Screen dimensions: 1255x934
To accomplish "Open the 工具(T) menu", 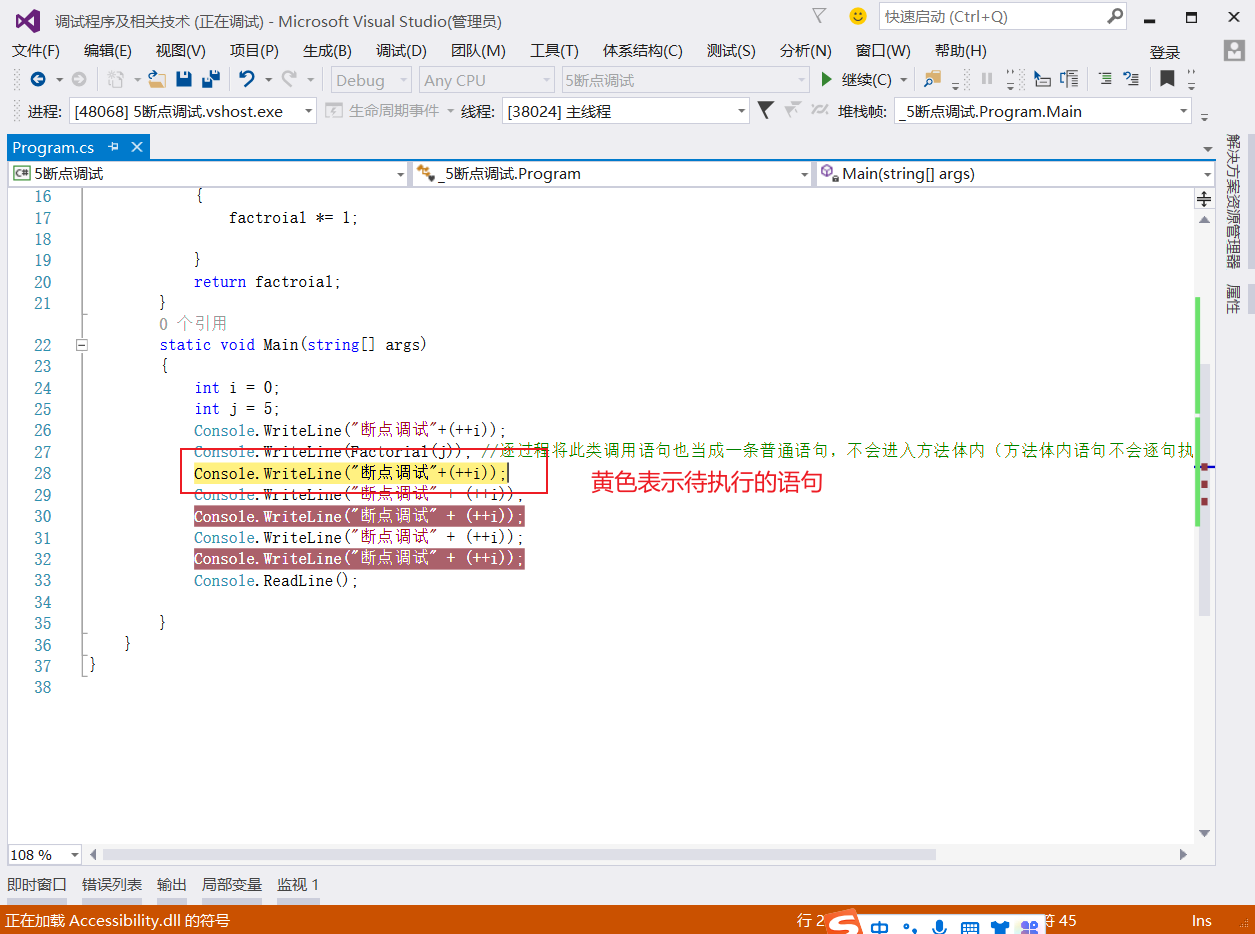I will pyautogui.click(x=554, y=51).
